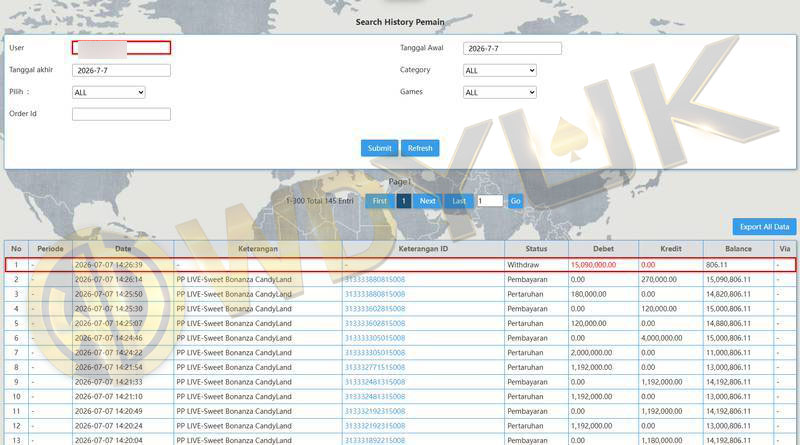
Task: Open the Games dropdown
Action: (499, 92)
